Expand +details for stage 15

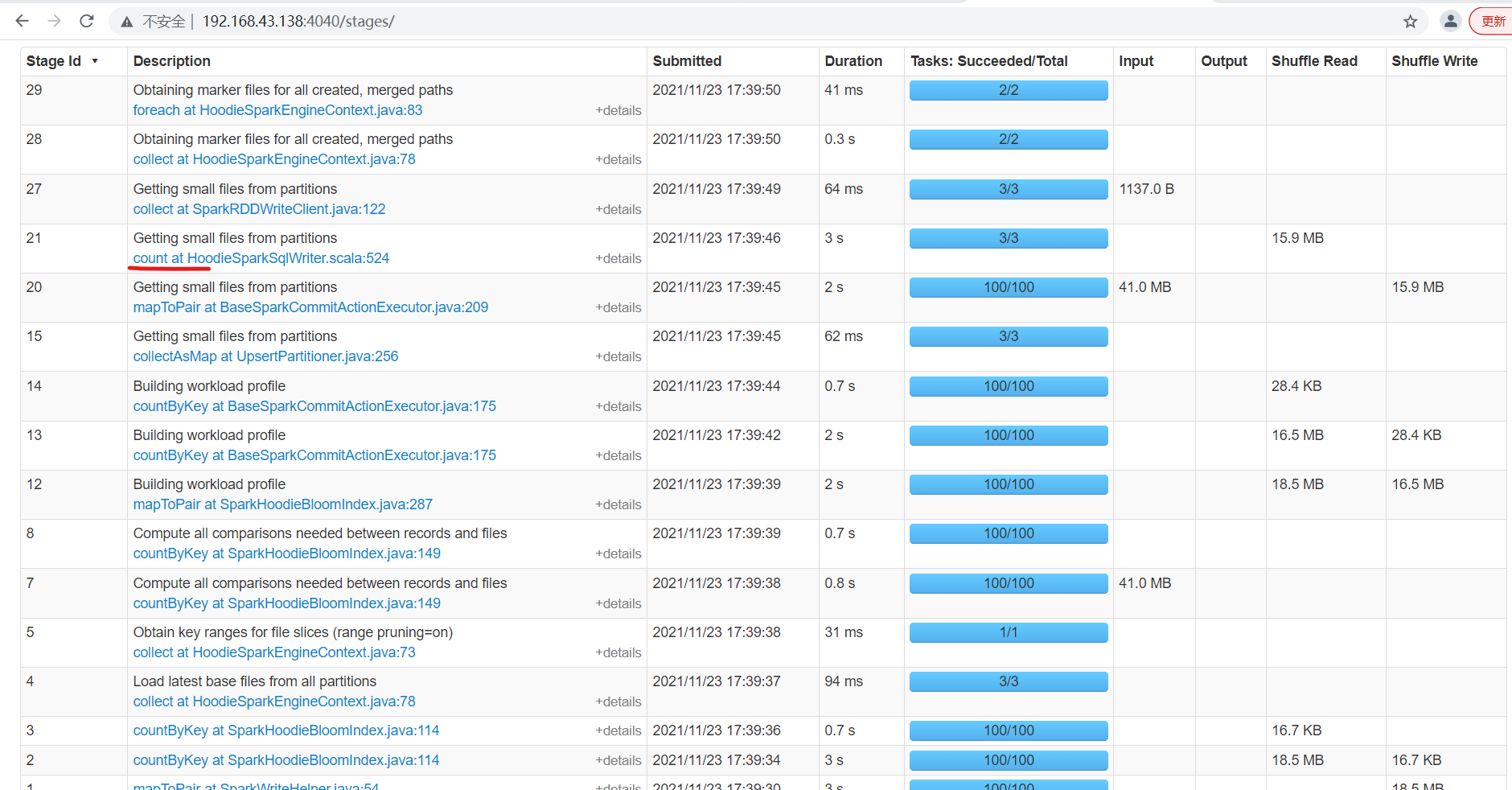tap(618, 357)
